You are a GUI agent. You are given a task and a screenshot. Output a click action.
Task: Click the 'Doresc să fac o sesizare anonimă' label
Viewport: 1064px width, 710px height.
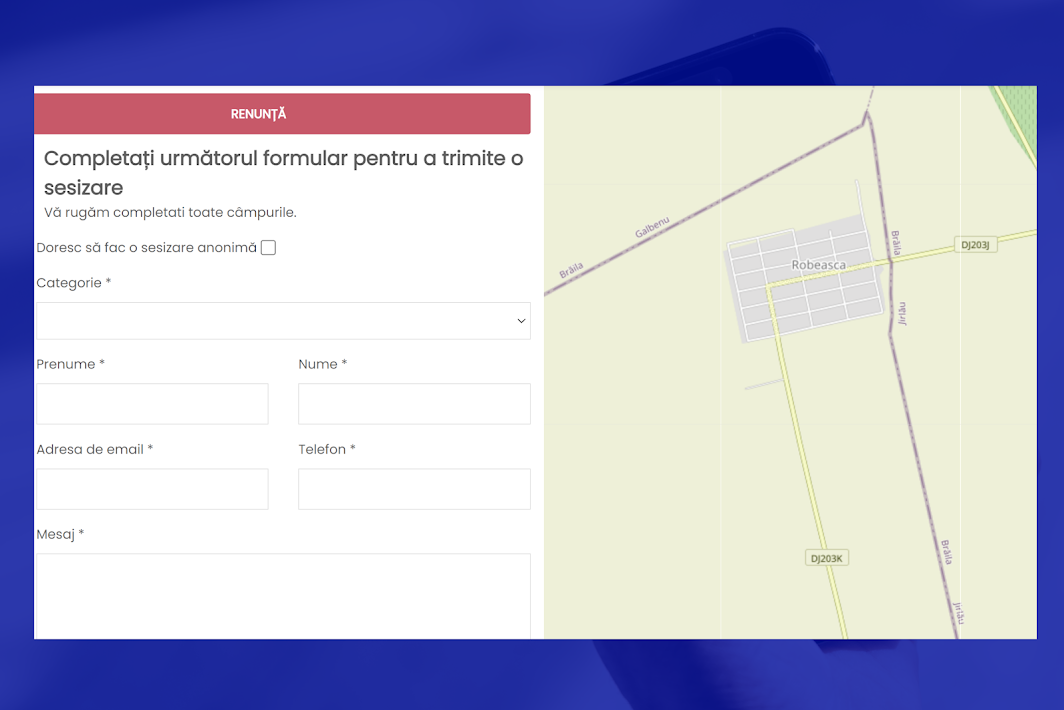[x=147, y=248]
